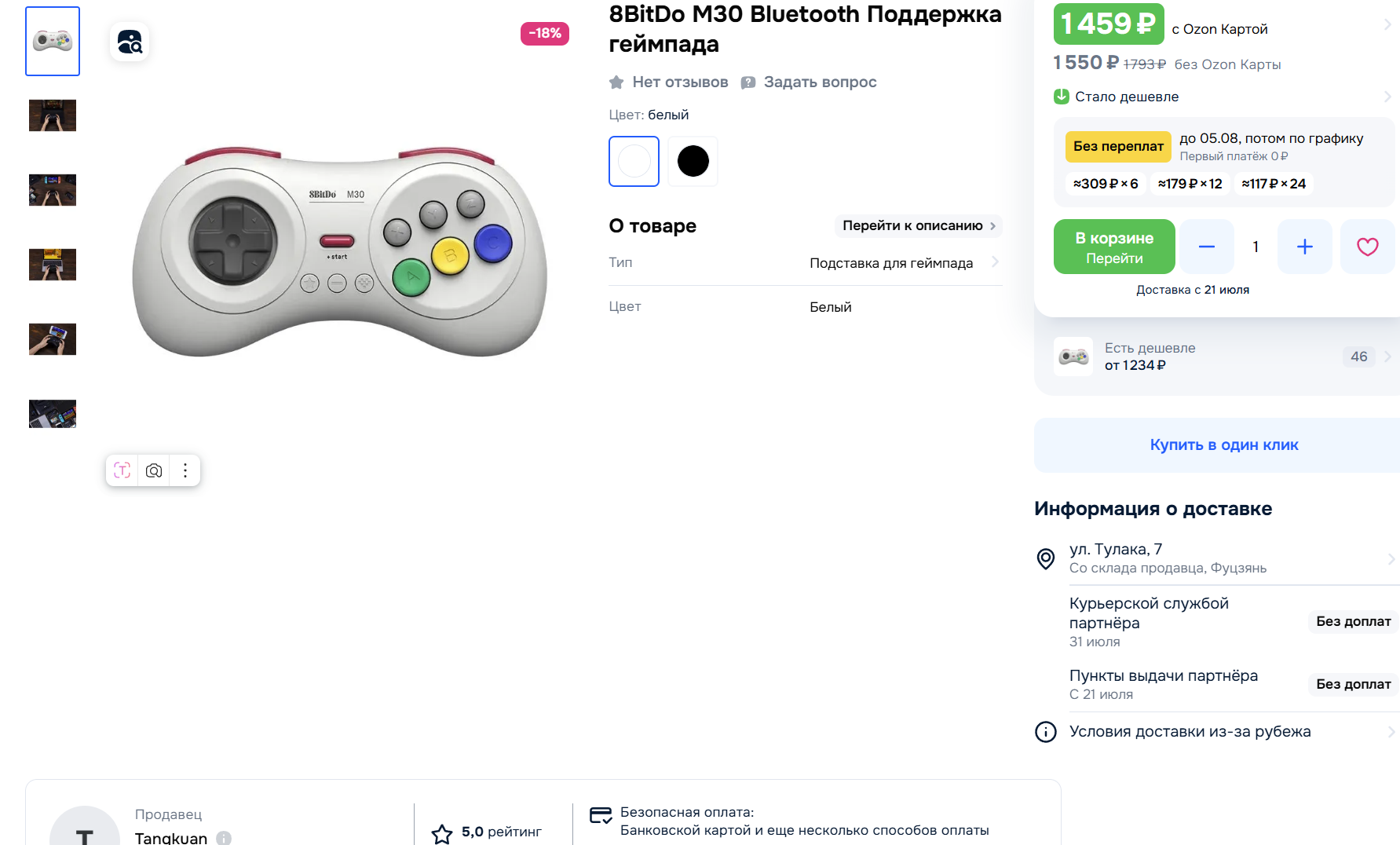Image resolution: width=1400 pixels, height=845 pixels.
Task: Click the visual search icon on product image
Action: [130, 42]
